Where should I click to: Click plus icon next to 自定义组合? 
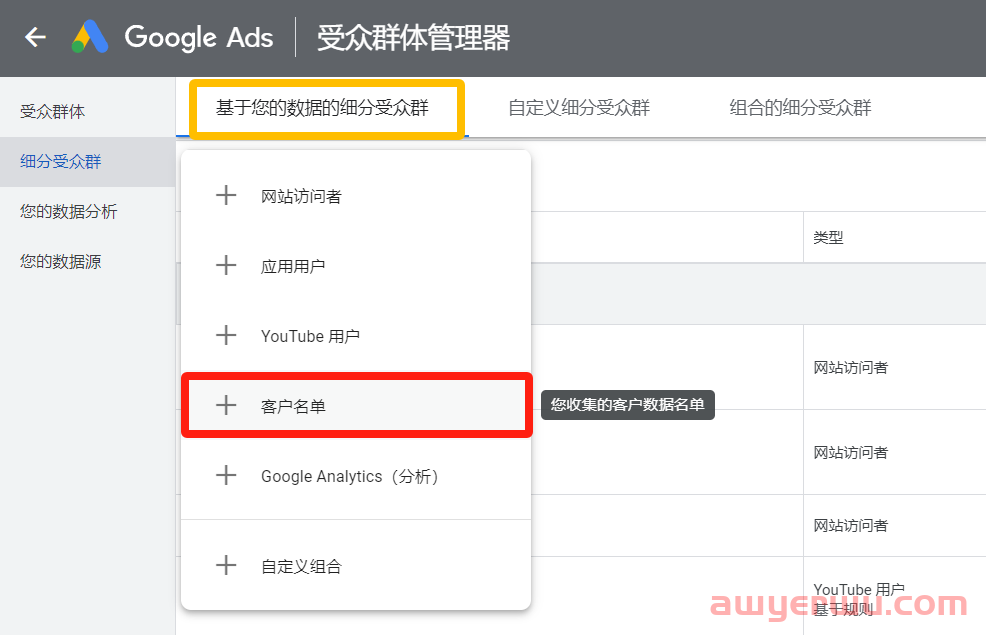(226, 565)
